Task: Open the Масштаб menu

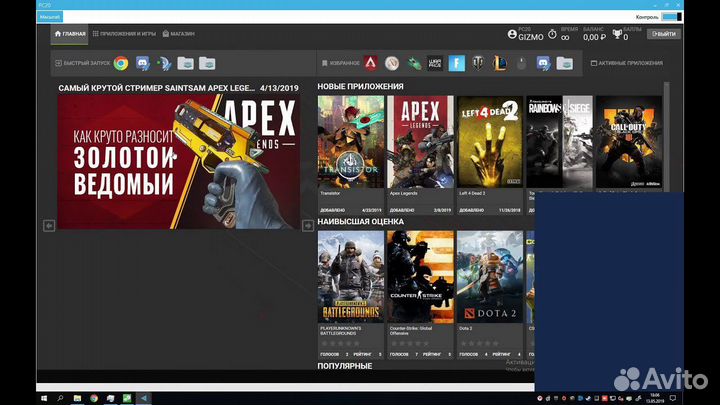Action: (50, 17)
